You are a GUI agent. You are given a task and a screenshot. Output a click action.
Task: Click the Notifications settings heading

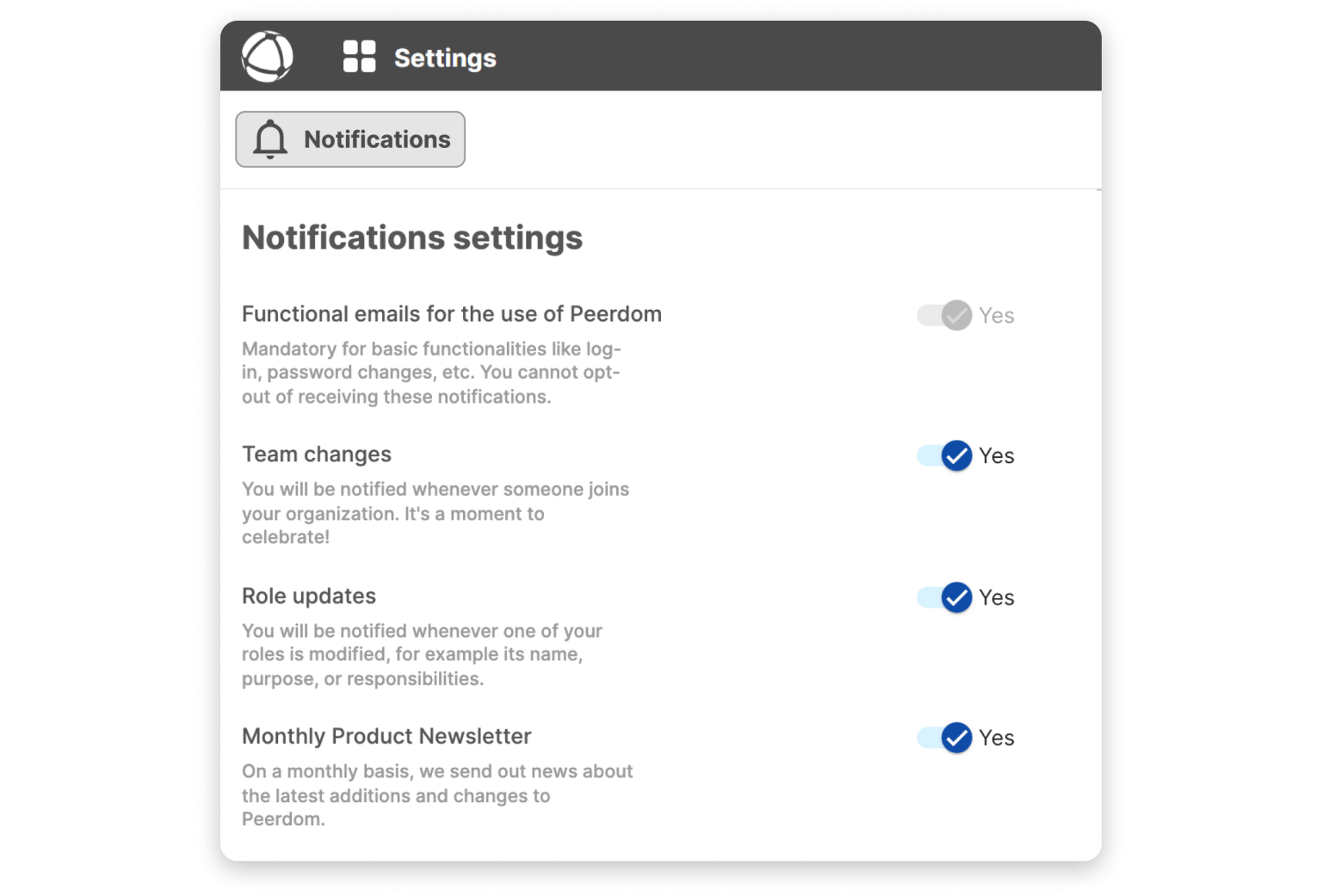412,238
